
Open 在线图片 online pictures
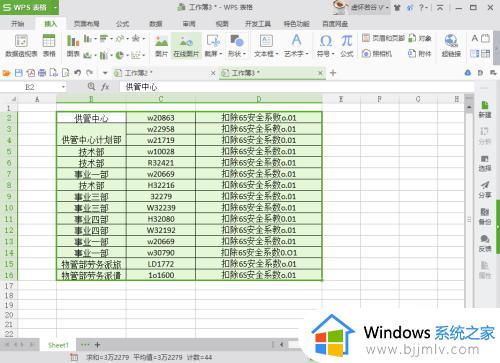coord(186,46)
